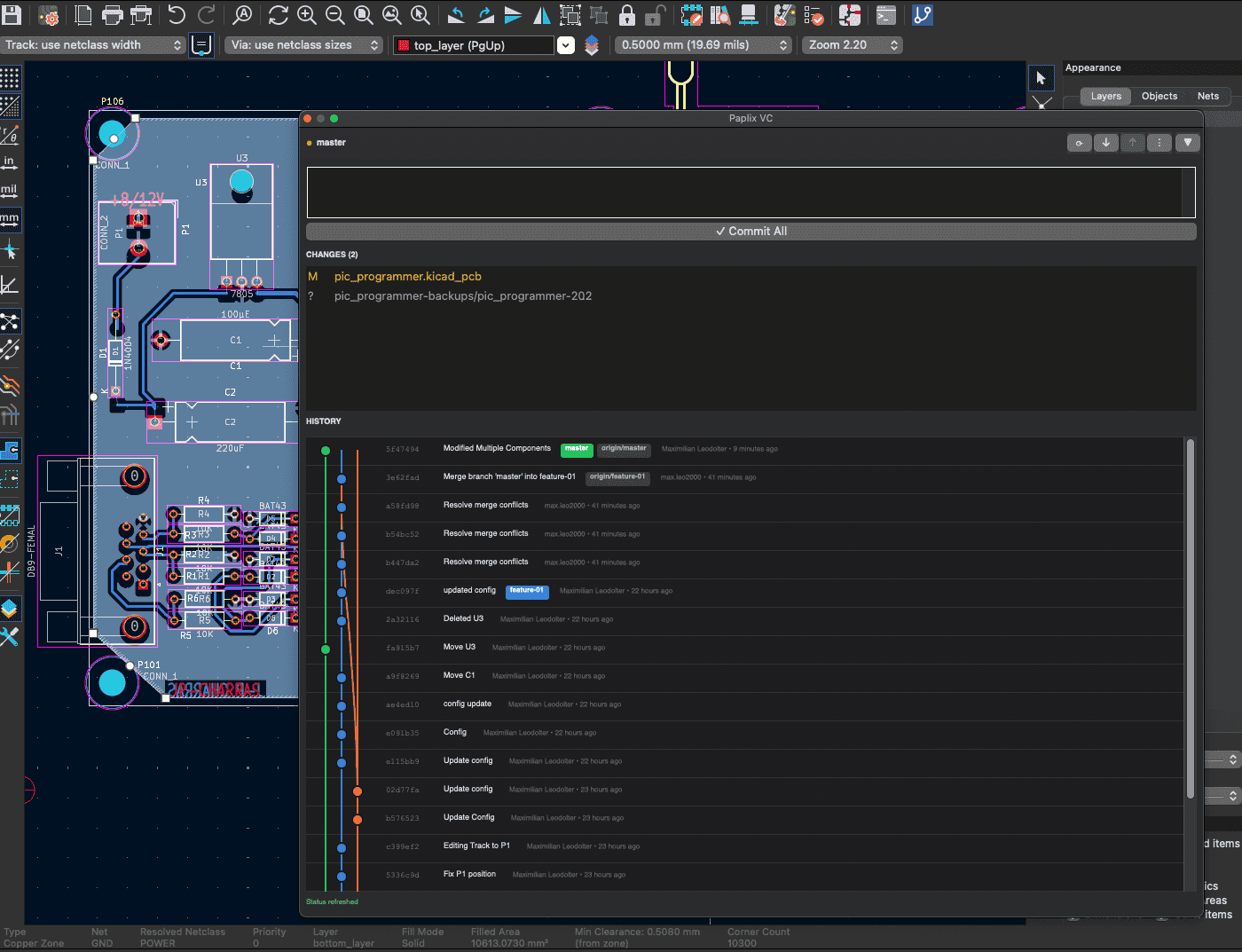Select the Refresh/redraw view icon
Image resolution: width=1242 pixels, height=952 pixels.
pyautogui.click(x=277, y=15)
